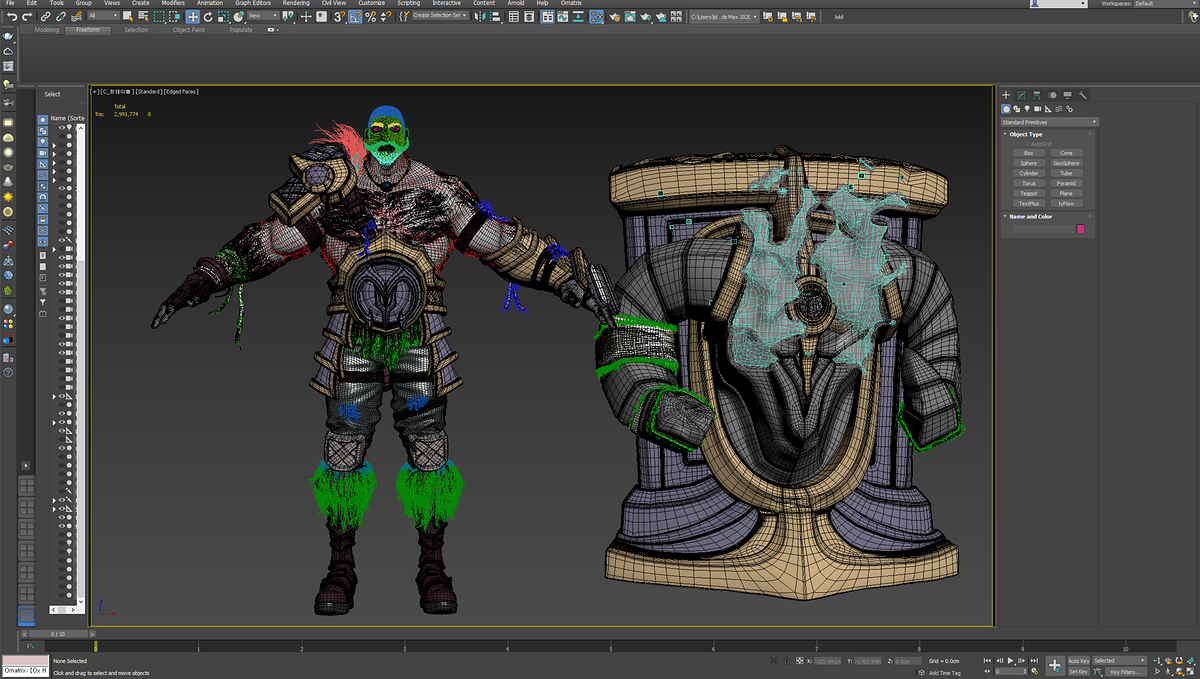Click the viewport Standard shading label

point(148,91)
